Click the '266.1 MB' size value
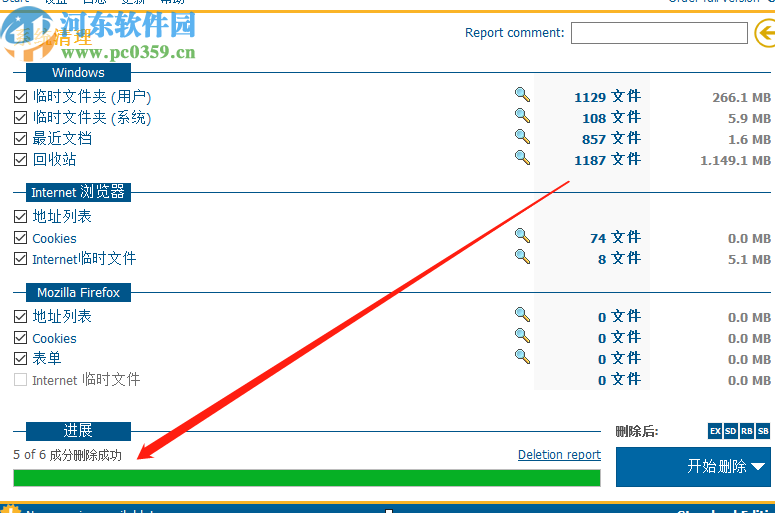This screenshot has height=513, width=775. pos(741,97)
